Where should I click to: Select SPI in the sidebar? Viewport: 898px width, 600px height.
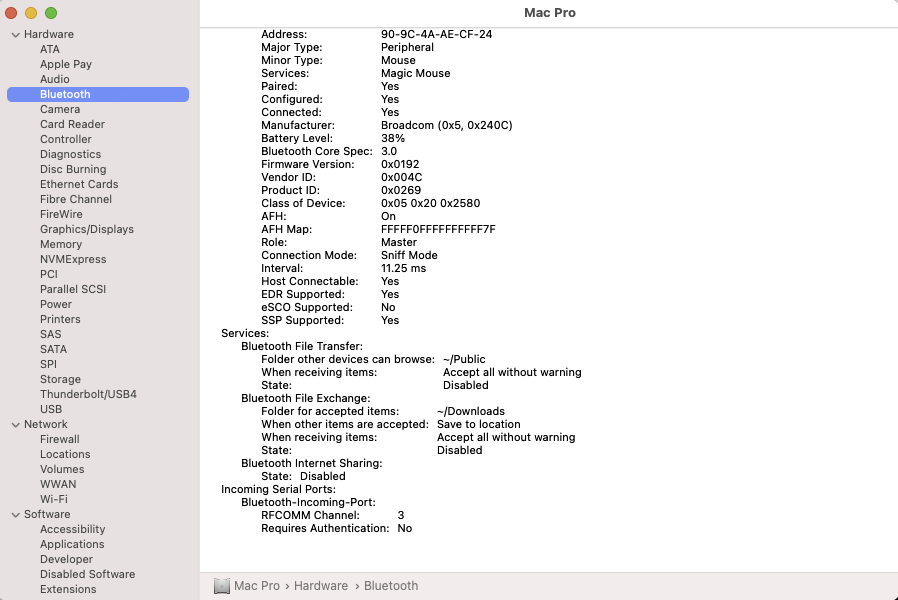(48, 364)
